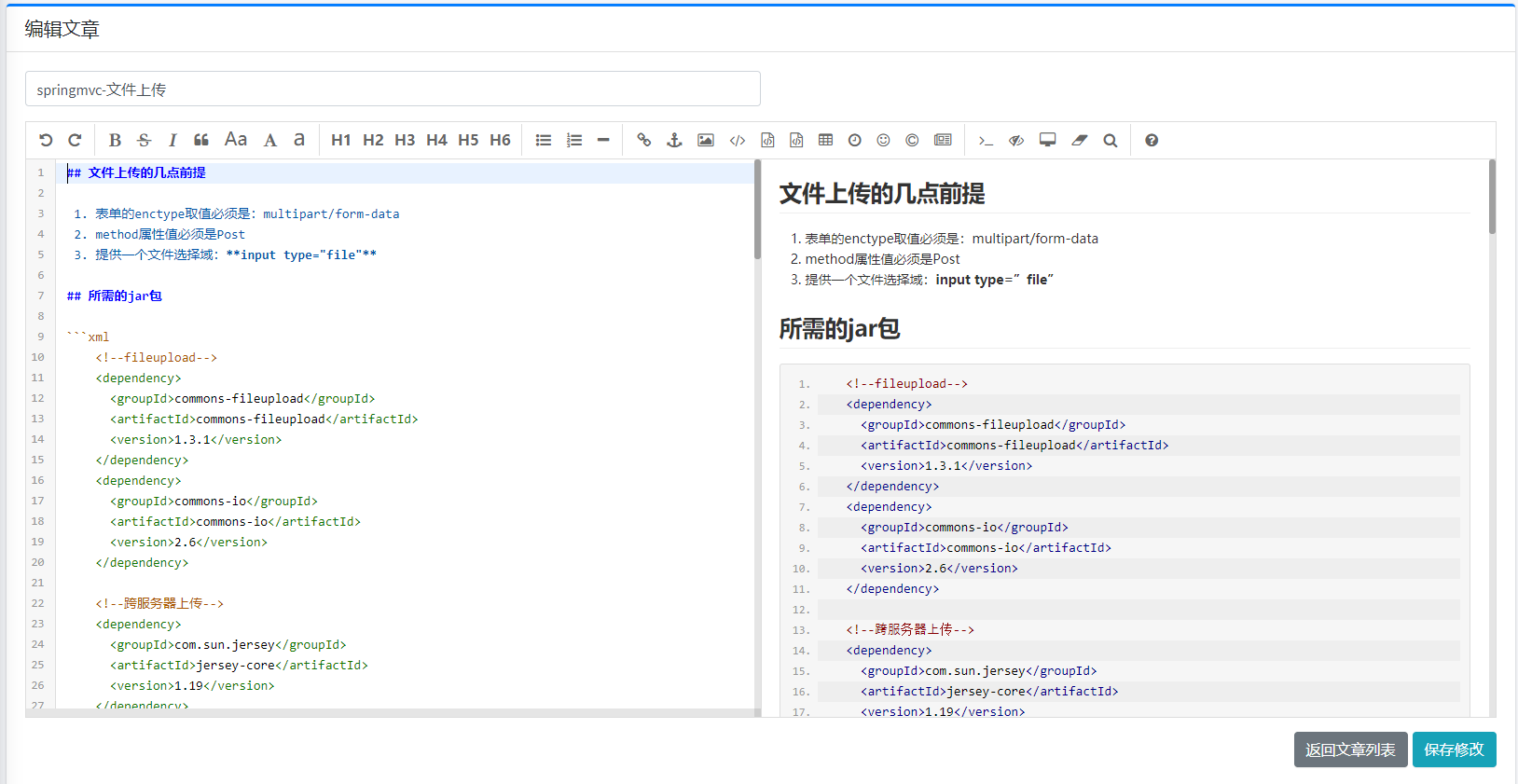Convert selection to lowercase with the a icon
This screenshot has height=784, width=1518.
tap(299, 140)
